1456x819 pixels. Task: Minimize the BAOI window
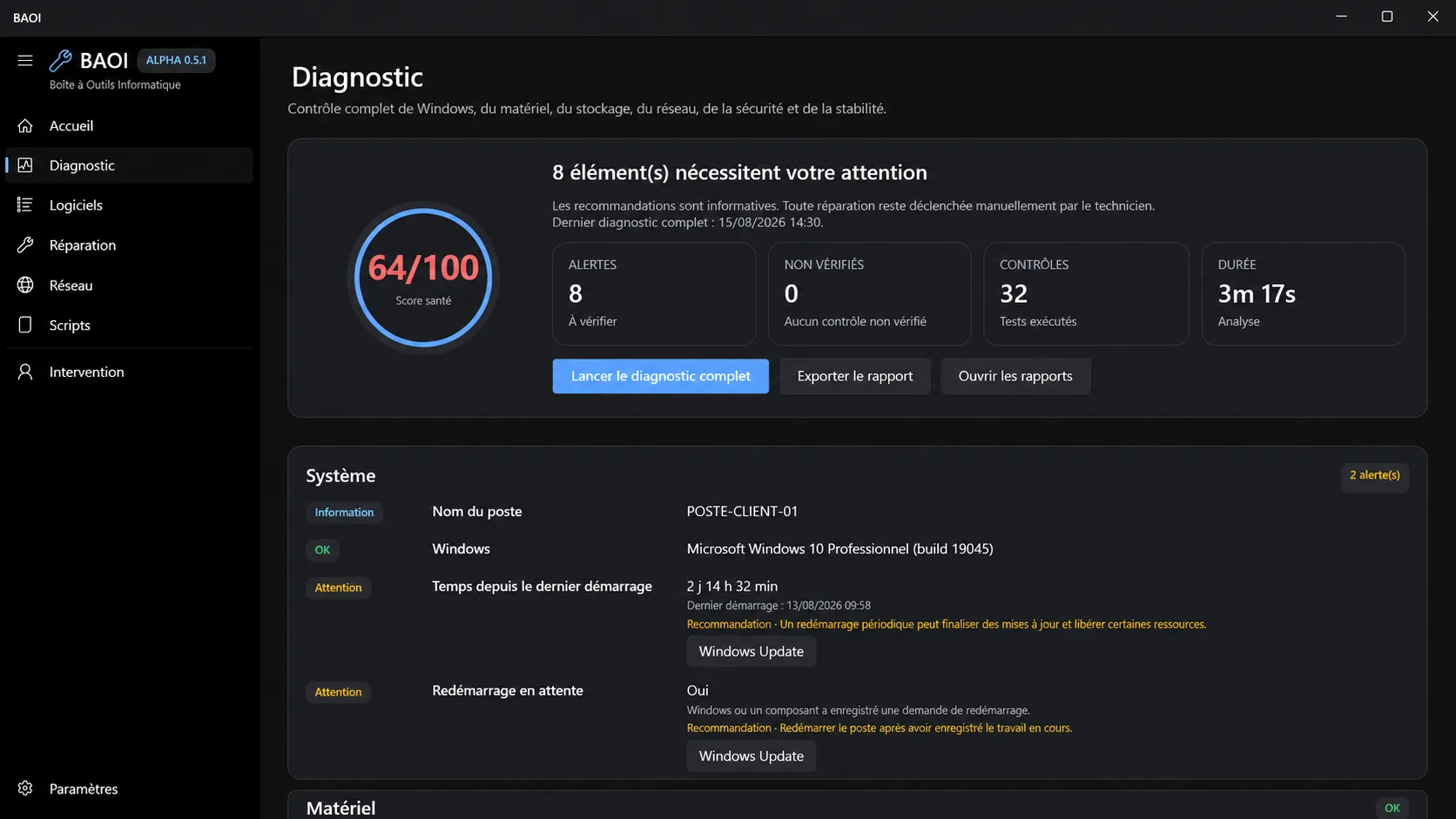point(1341,17)
